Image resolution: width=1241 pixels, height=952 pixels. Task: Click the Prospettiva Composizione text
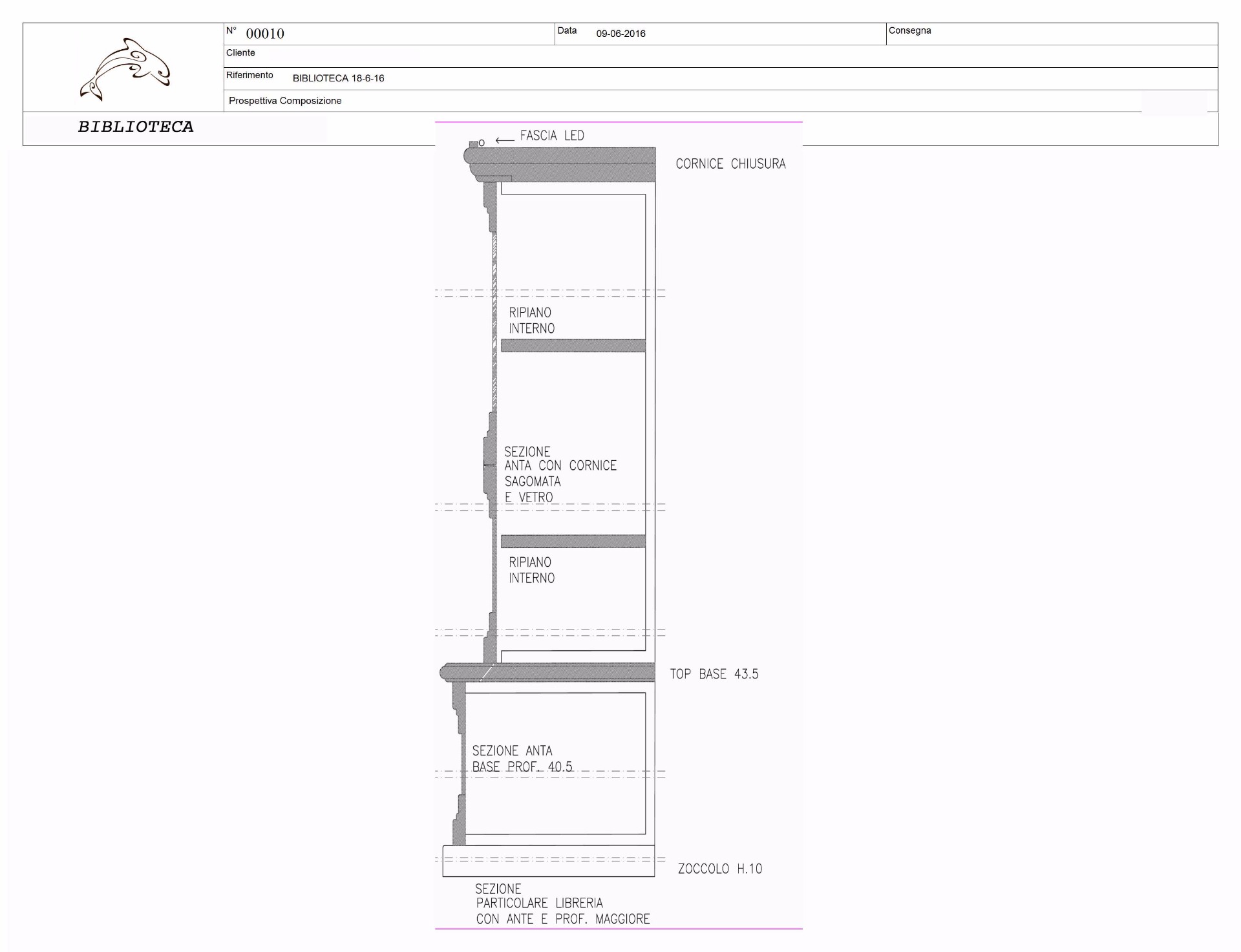[285, 101]
